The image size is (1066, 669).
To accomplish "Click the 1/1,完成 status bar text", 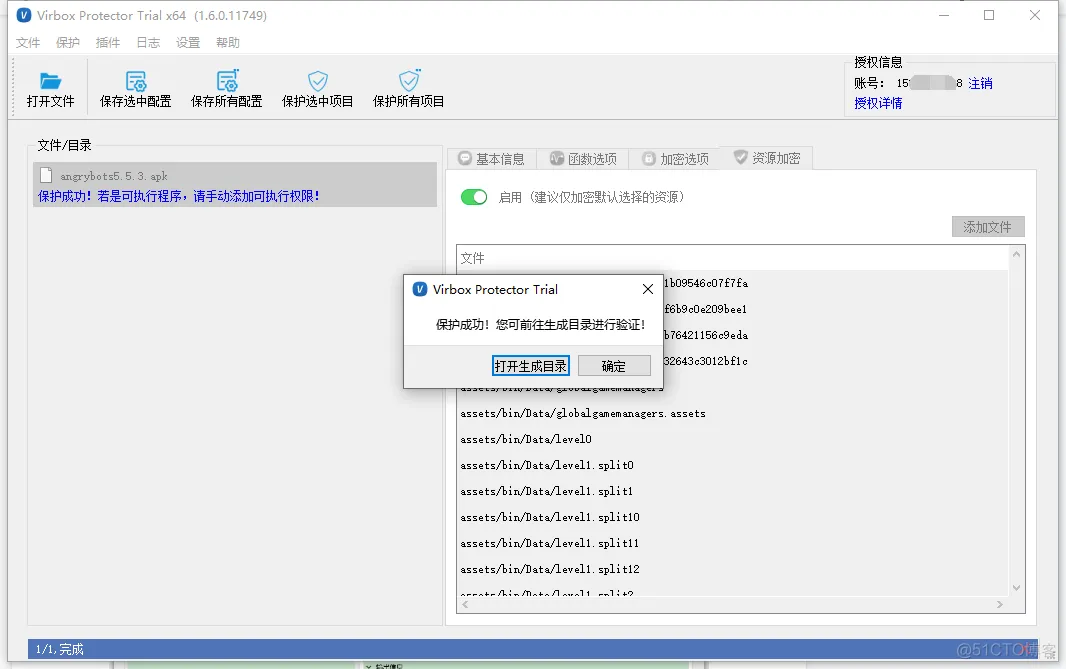I will coord(60,649).
